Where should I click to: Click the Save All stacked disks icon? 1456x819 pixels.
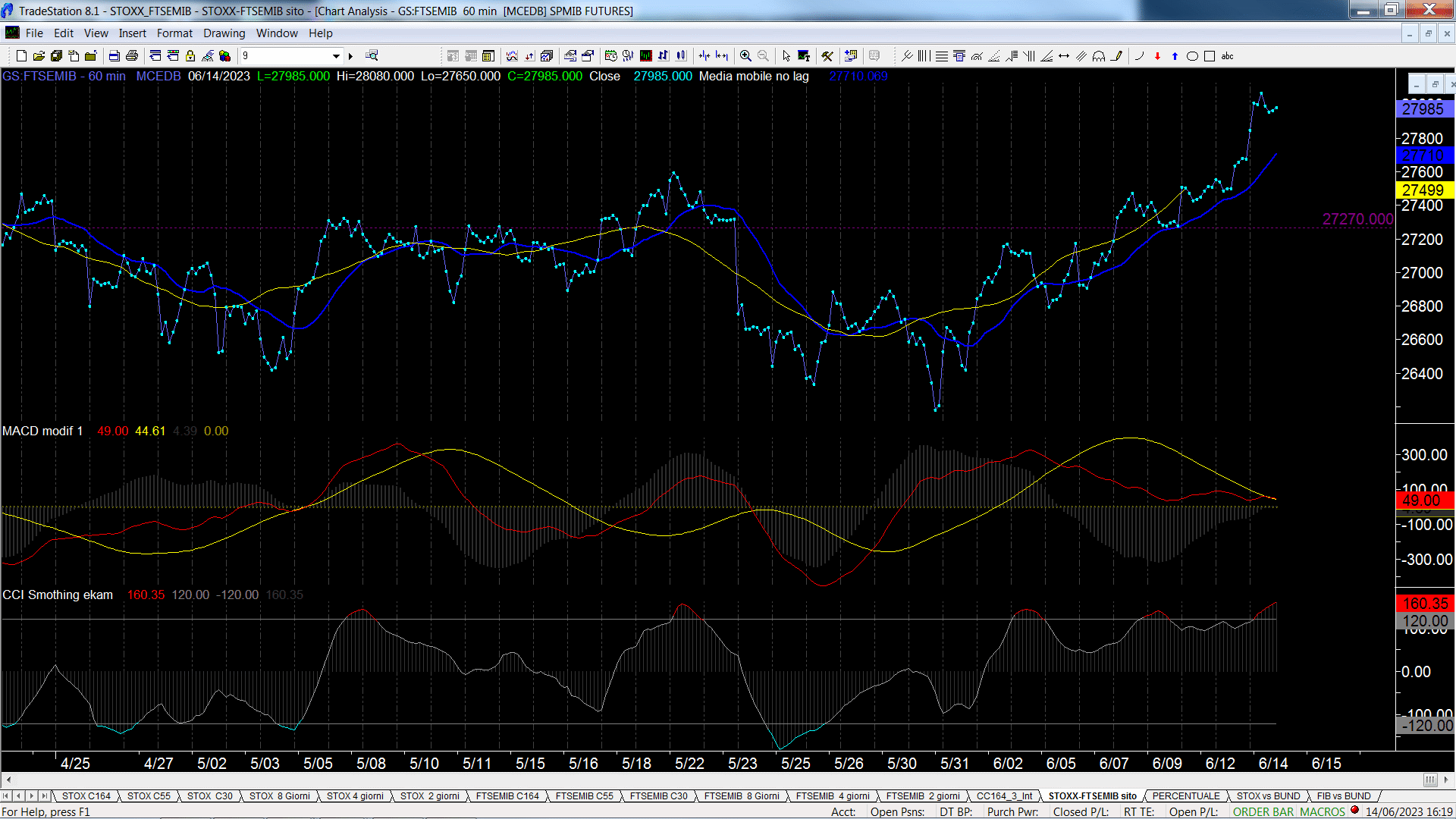pos(56,55)
